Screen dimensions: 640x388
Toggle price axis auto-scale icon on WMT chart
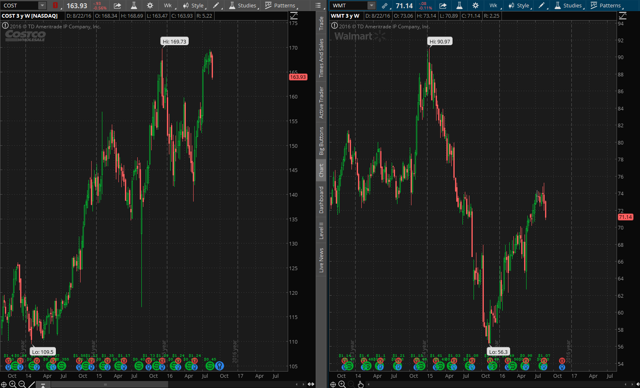(622, 16)
